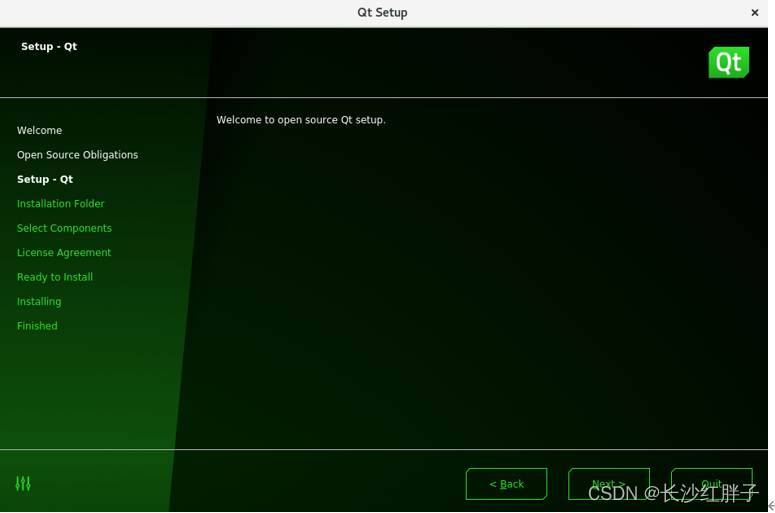The height and width of the screenshot is (513, 775).
Task: Select the Select Components step
Action: coord(64,228)
